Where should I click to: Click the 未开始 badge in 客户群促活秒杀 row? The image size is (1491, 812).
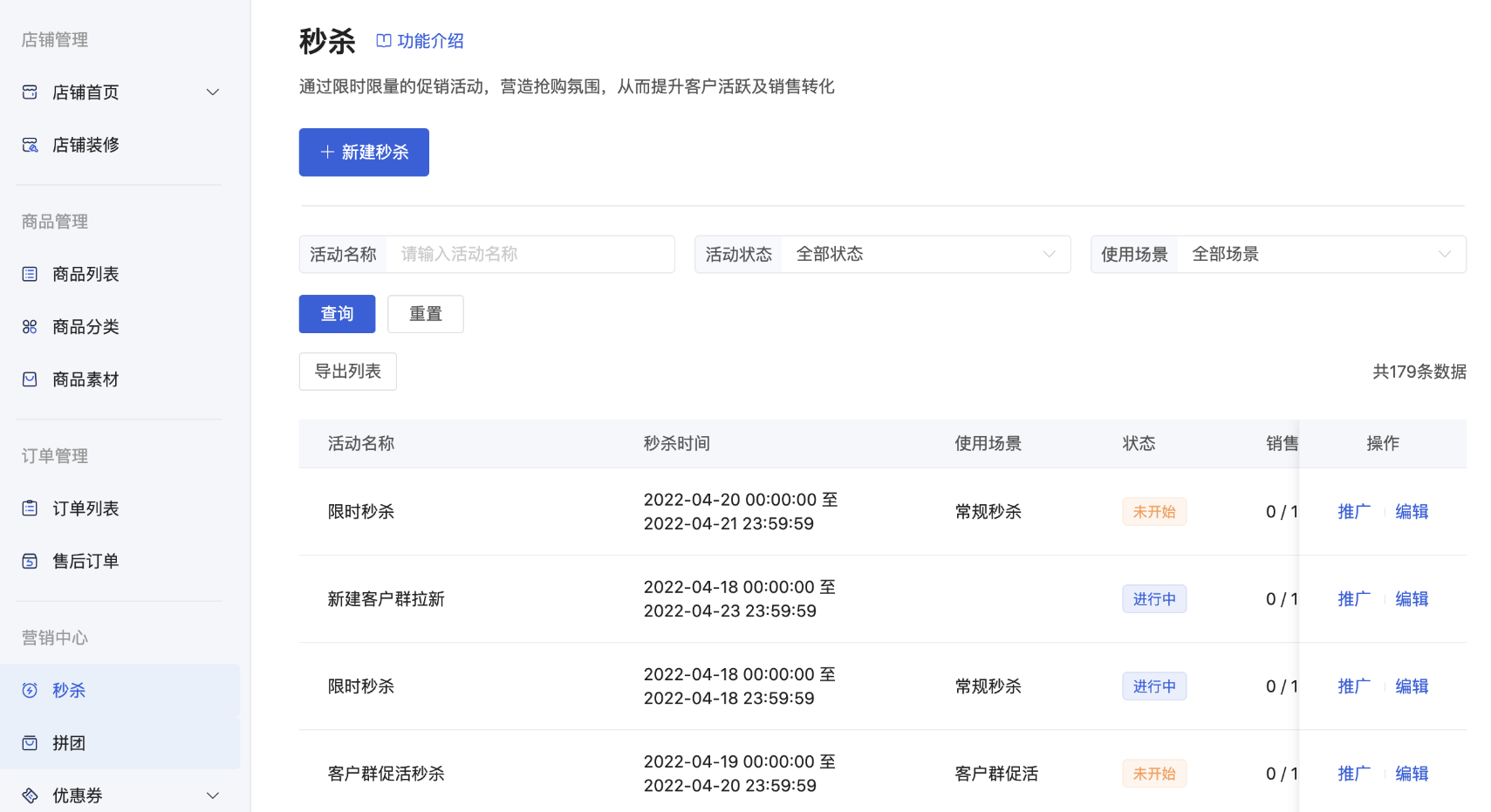[x=1154, y=774]
